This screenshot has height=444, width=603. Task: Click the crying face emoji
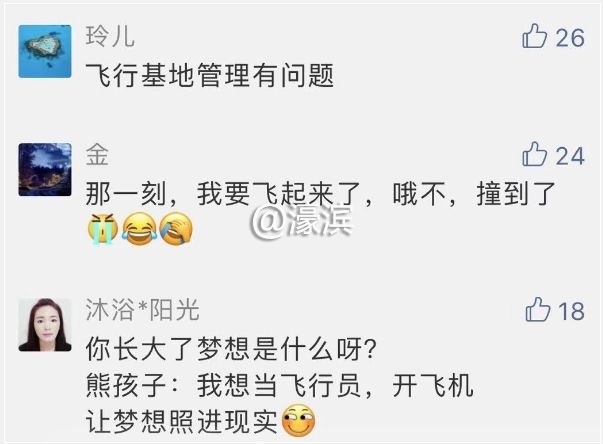[x=102, y=229]
